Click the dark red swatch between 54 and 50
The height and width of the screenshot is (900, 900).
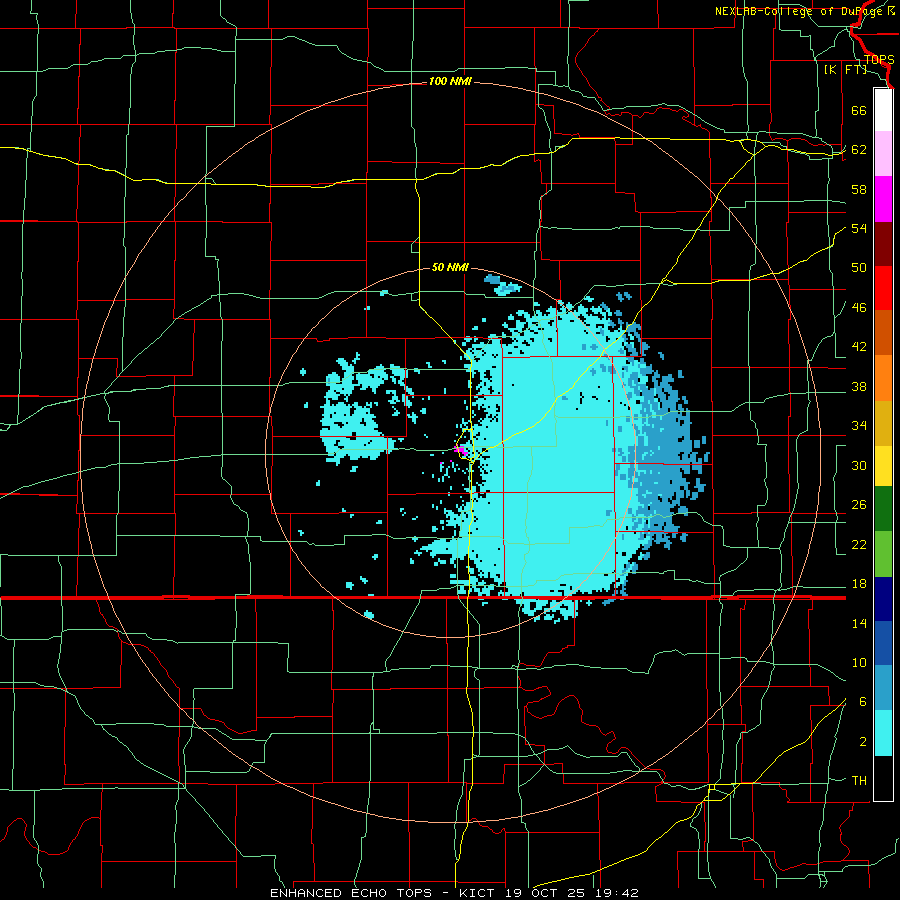click(883, 244)
